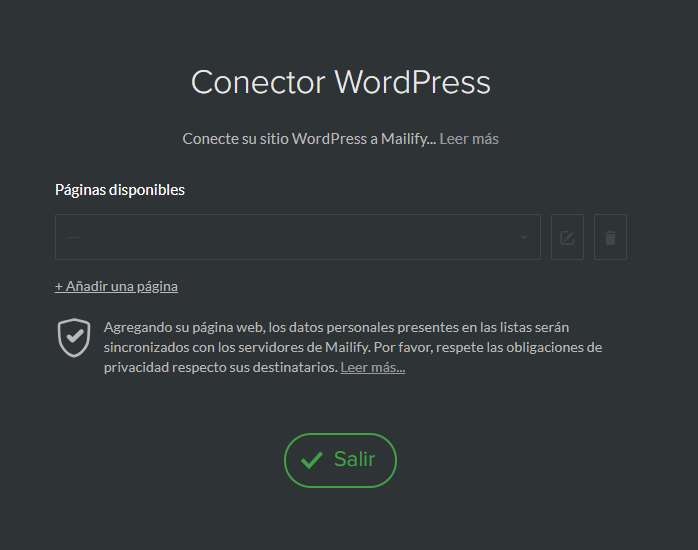Screen dimensions: 698x550
Task: Click the delete page trash icon
Action: click(x=610, y=237)
